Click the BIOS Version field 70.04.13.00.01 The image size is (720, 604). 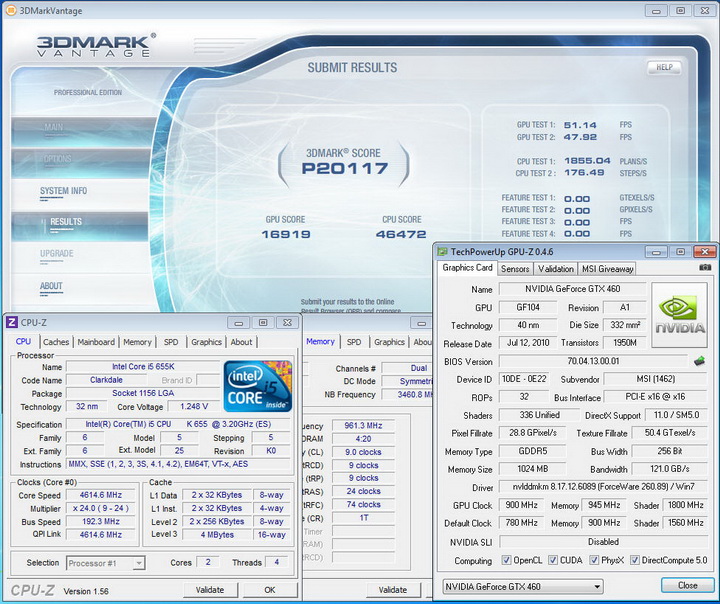(x=593, y=361)
